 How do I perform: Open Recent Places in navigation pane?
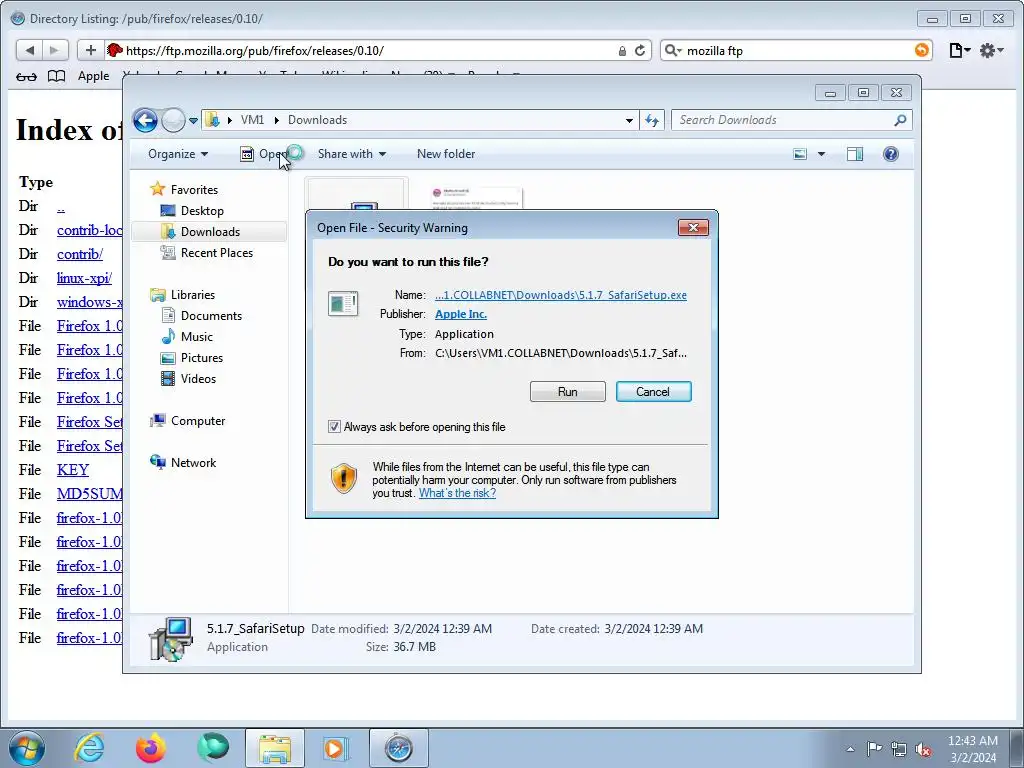(216, 253)
